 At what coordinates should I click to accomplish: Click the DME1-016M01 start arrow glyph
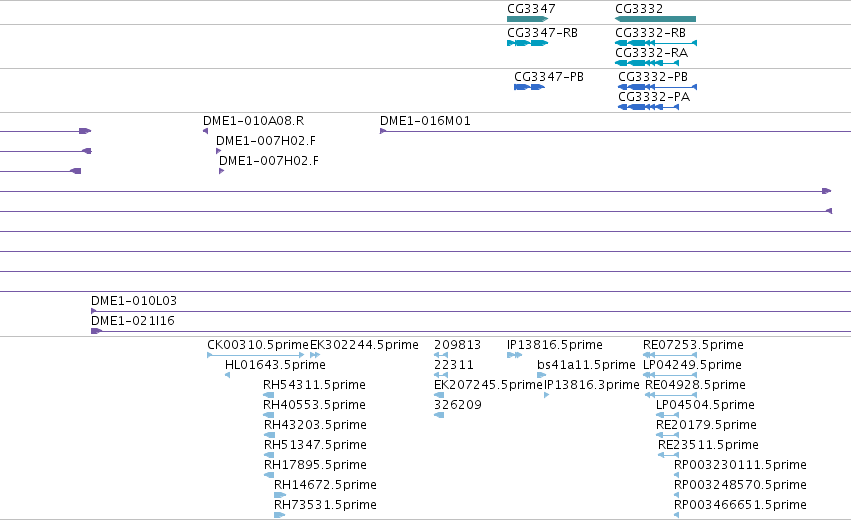coord(383,131)
